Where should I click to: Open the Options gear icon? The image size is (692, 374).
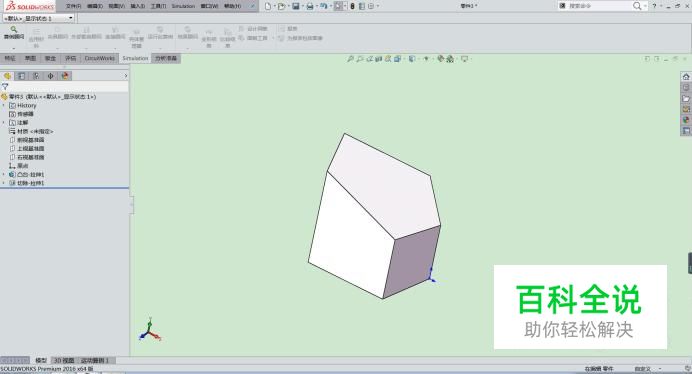pyautogui.click(x=371, y=6)
